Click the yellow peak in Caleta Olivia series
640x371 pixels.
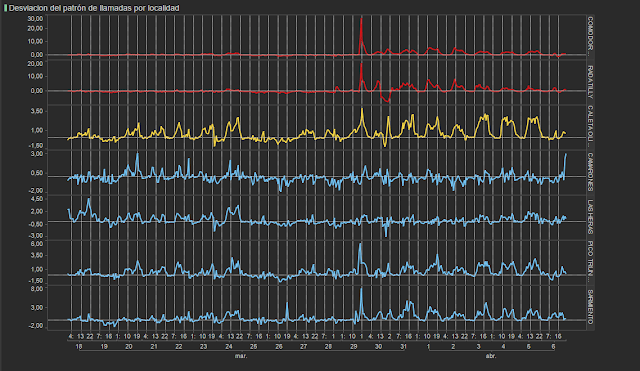(x=362, y=109)
